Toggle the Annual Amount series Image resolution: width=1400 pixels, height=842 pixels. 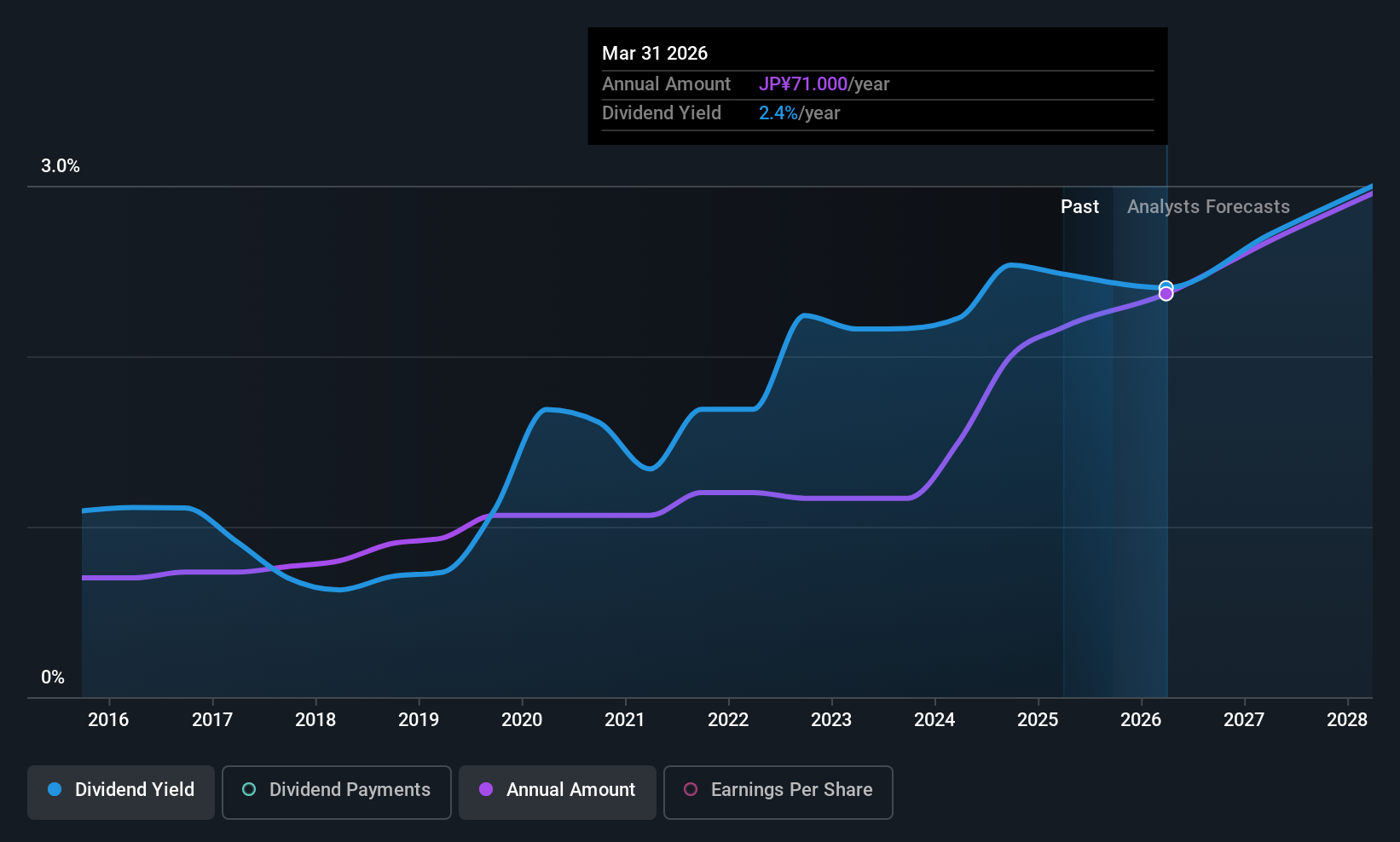tap(558, 792)
